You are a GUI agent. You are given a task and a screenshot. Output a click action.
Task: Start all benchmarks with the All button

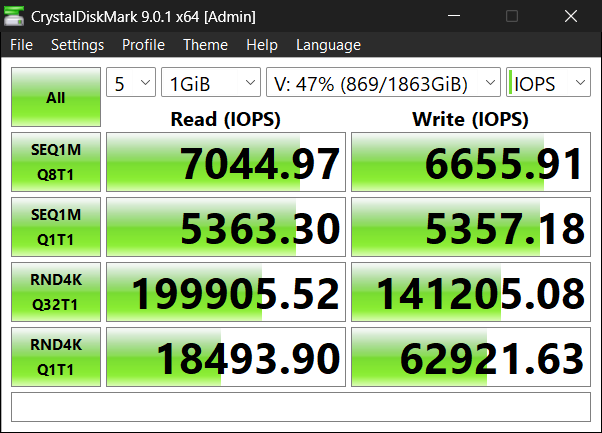point(56,97)
